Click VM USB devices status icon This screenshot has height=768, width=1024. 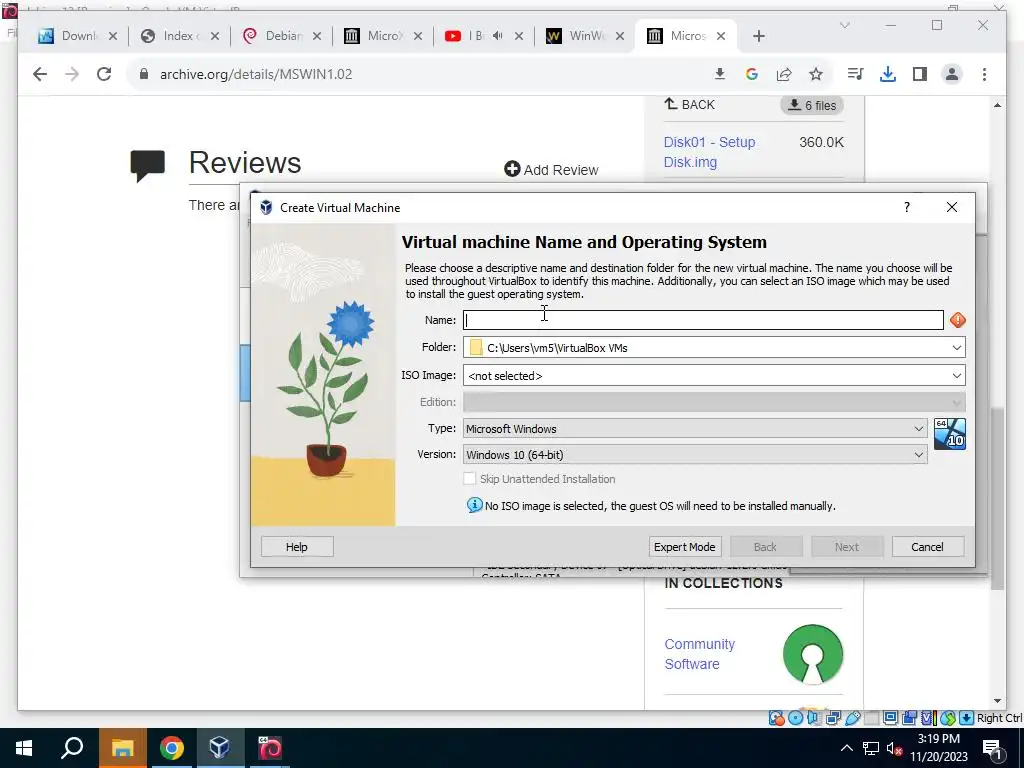click(x=853, y=718)
